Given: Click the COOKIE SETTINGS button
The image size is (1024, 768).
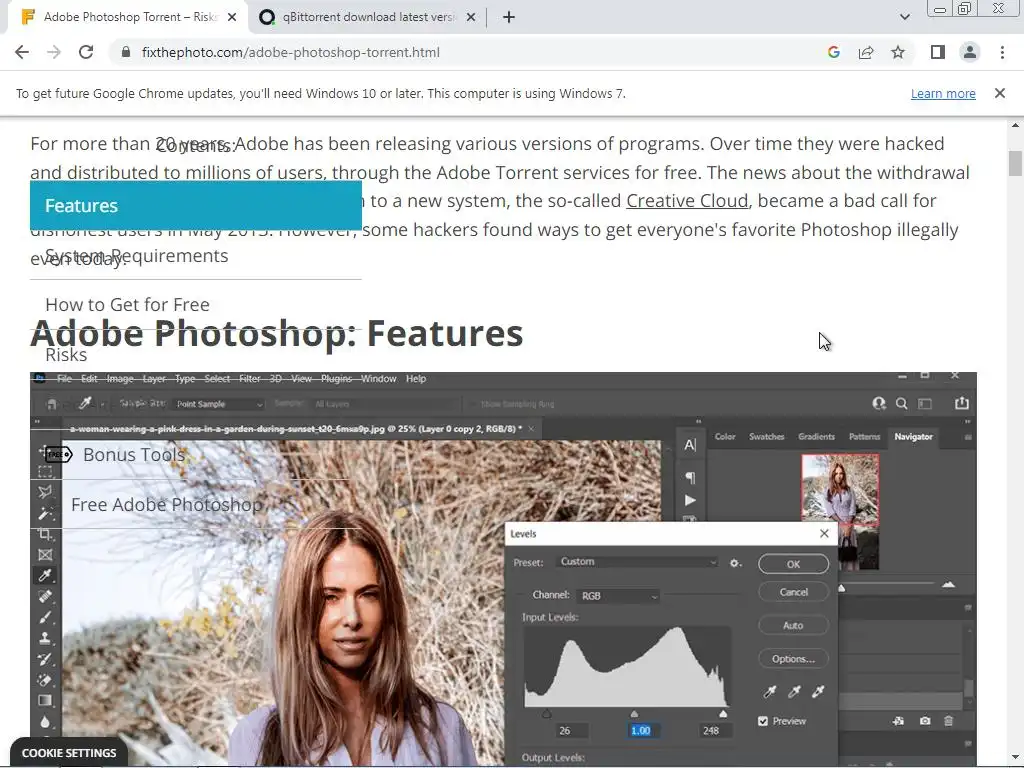Looking at the screenshot, I should coord(69,753).
